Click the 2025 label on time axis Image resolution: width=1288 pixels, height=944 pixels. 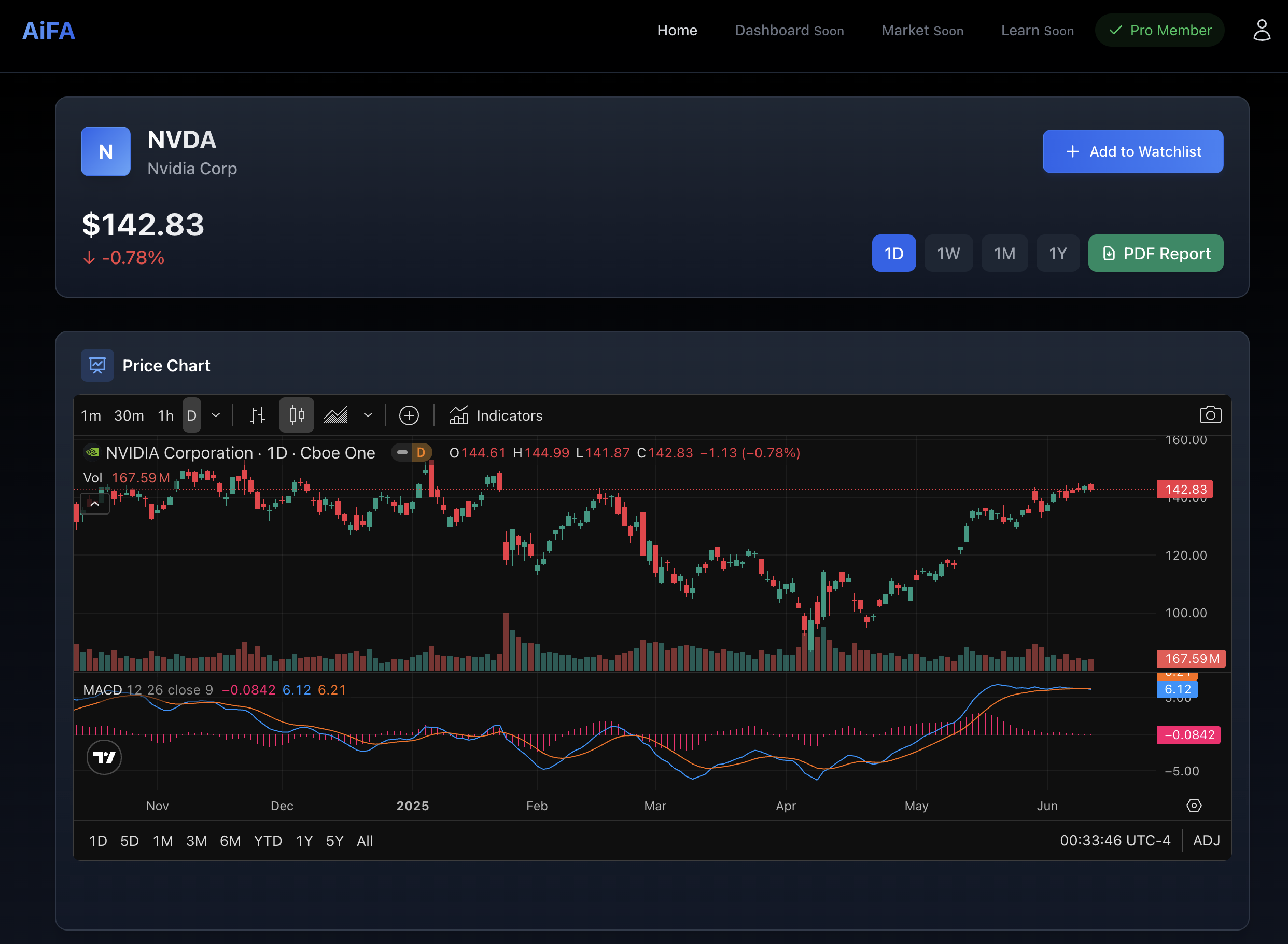pos(412,806)
